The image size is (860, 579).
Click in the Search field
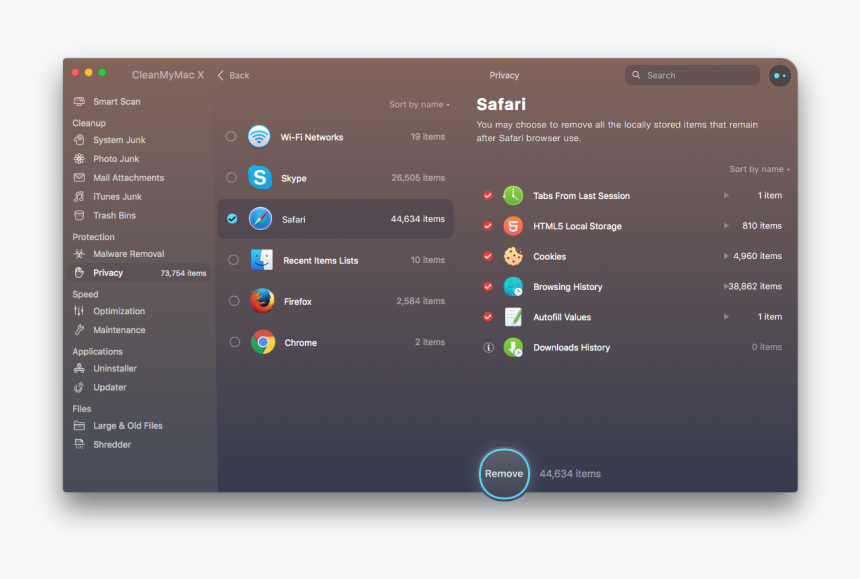coord(692,75)
